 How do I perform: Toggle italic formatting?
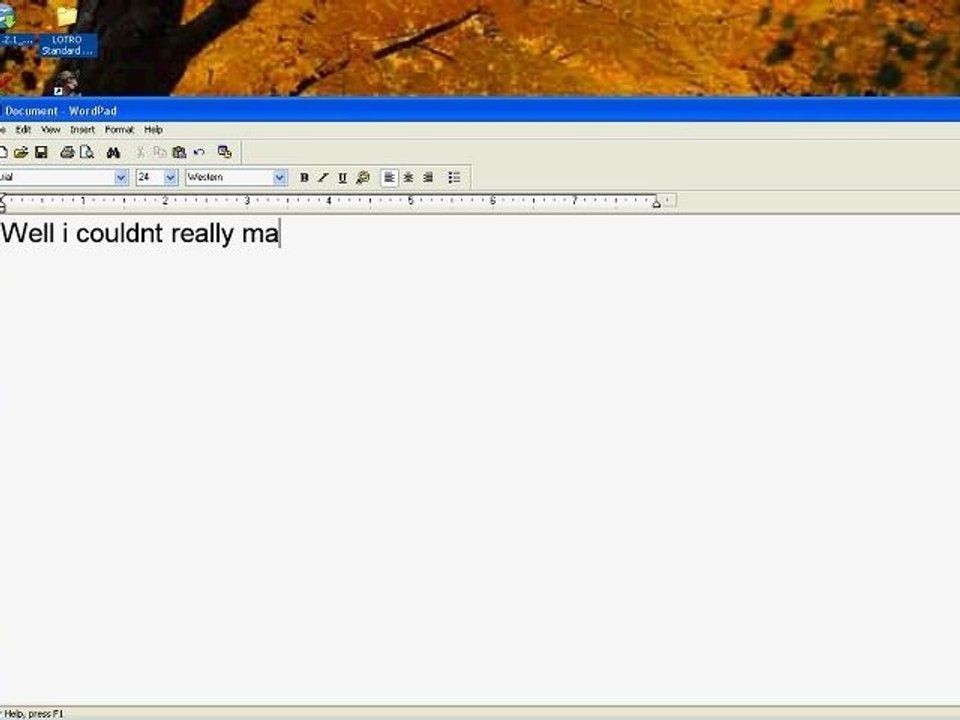click(323, 178)
